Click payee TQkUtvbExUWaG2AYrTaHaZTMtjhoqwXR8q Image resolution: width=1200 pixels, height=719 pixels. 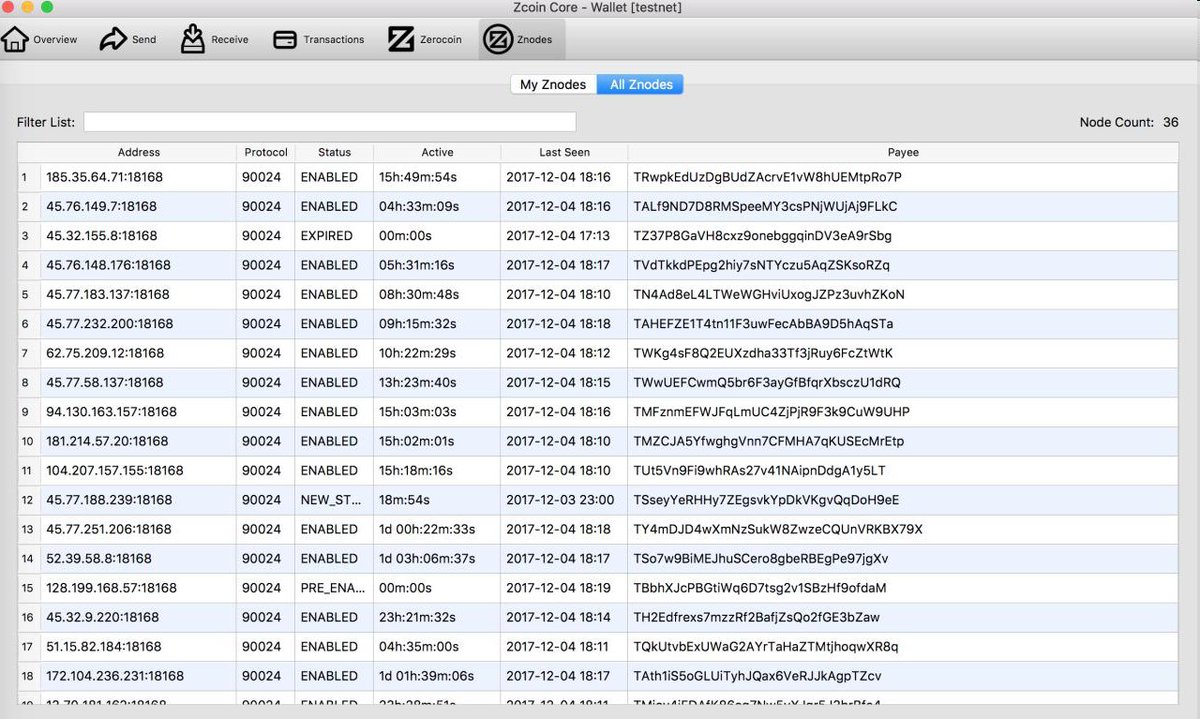click(x=765, y=646)
